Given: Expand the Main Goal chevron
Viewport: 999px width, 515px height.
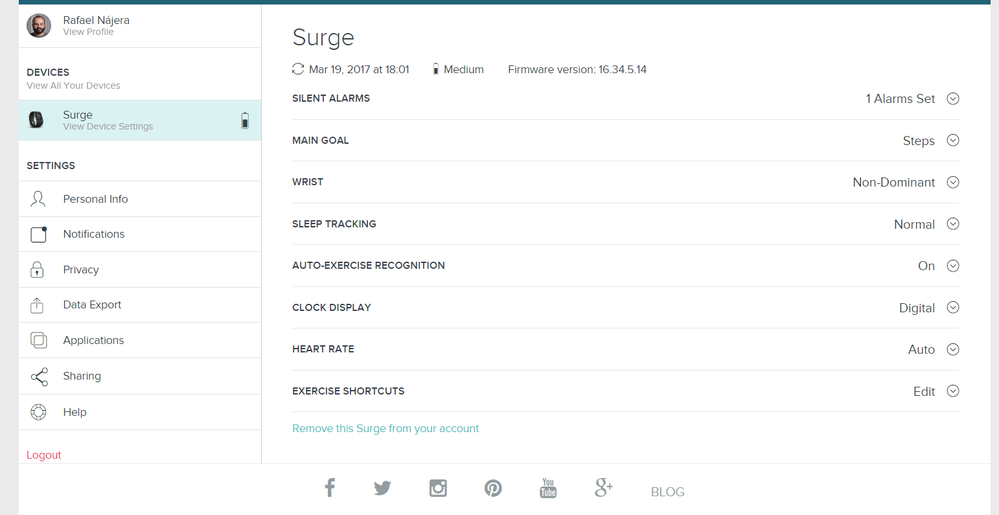Looking at the screenshot, I should [x=953, y=141].
